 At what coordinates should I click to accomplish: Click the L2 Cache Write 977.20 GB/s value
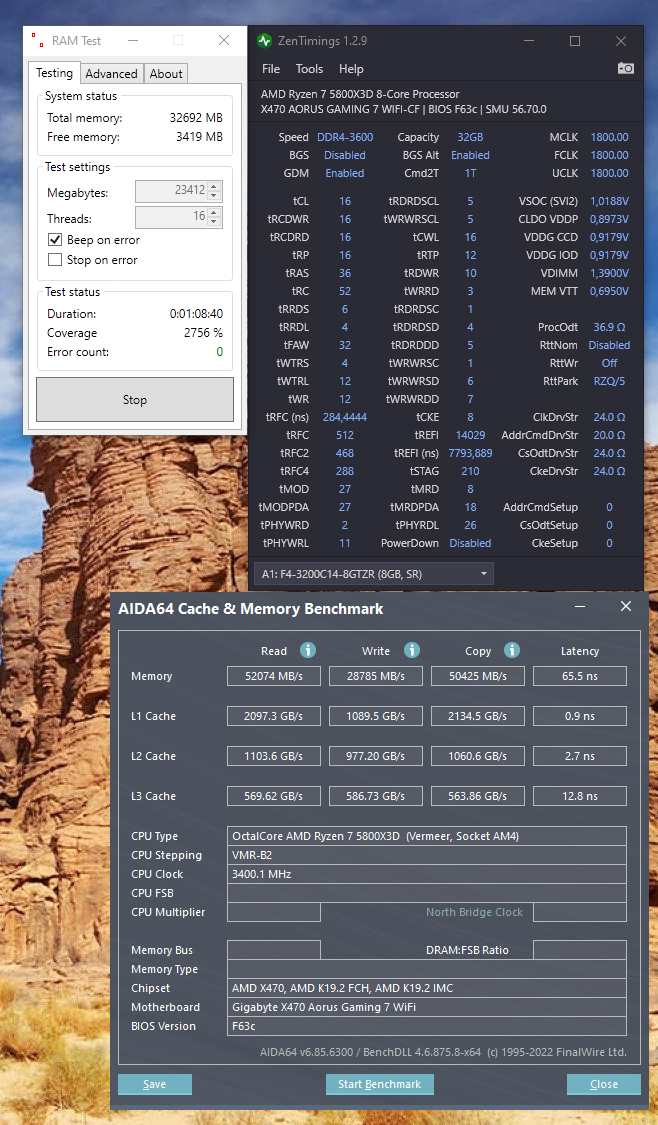click(375, 756)
